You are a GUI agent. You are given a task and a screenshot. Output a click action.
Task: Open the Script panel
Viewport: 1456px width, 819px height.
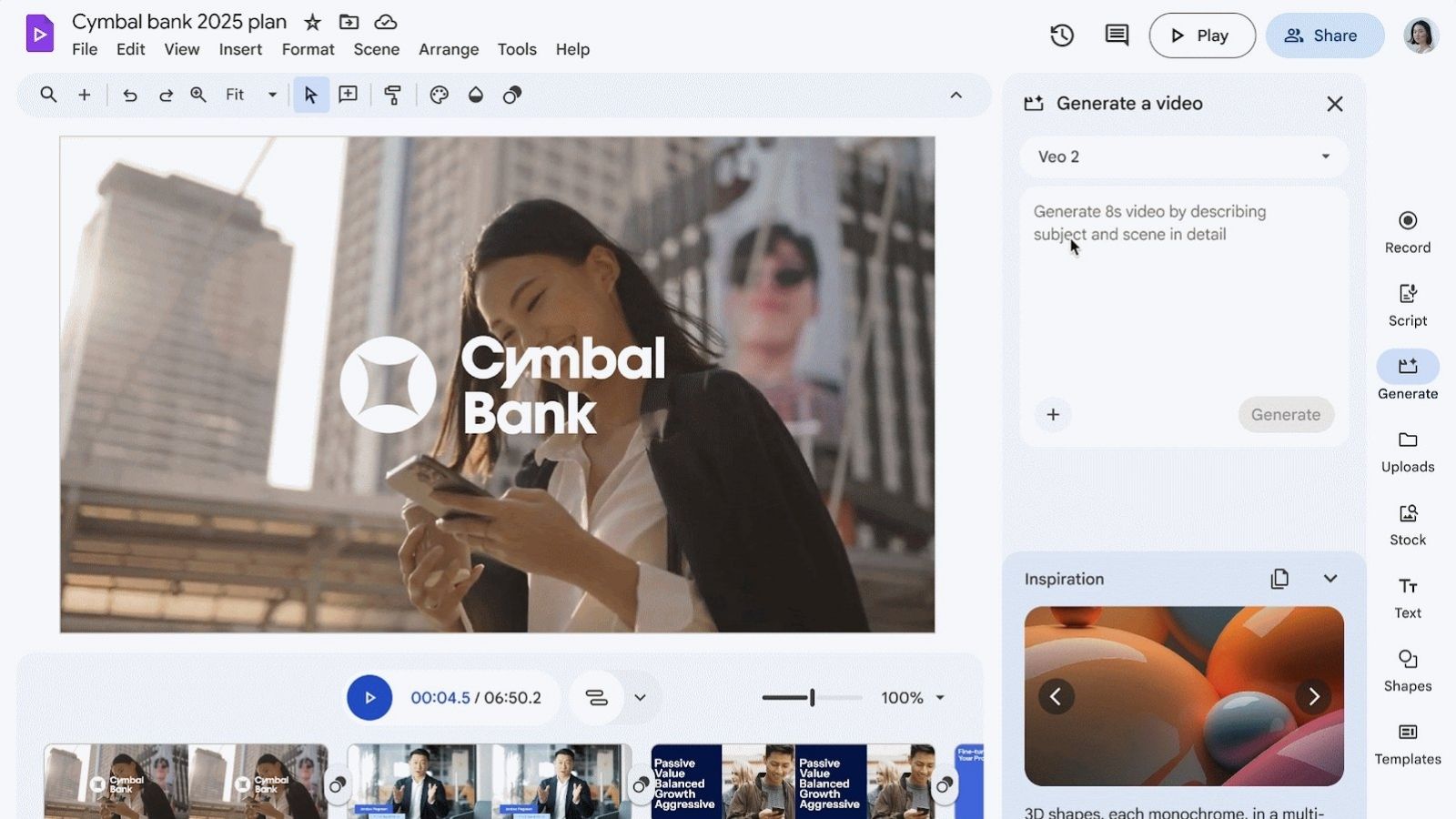1407,304
